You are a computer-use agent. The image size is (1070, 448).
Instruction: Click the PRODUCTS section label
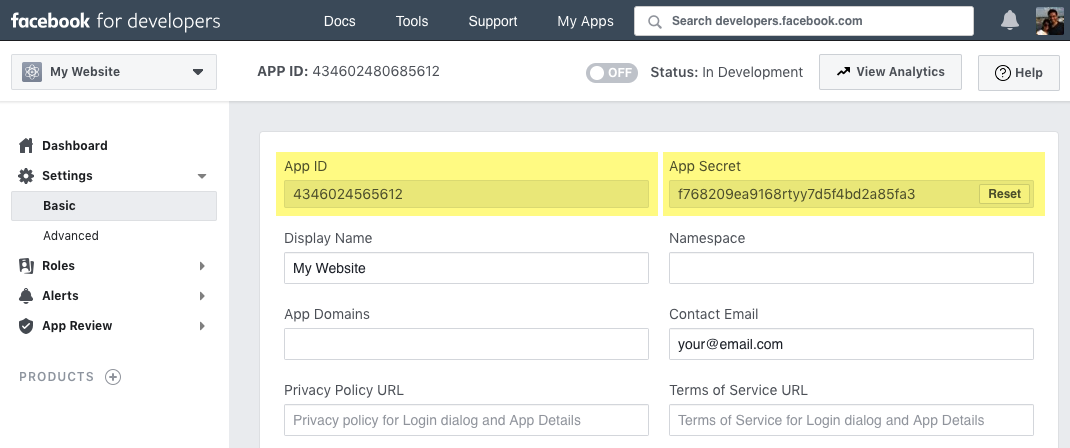(x=57, y=376)
